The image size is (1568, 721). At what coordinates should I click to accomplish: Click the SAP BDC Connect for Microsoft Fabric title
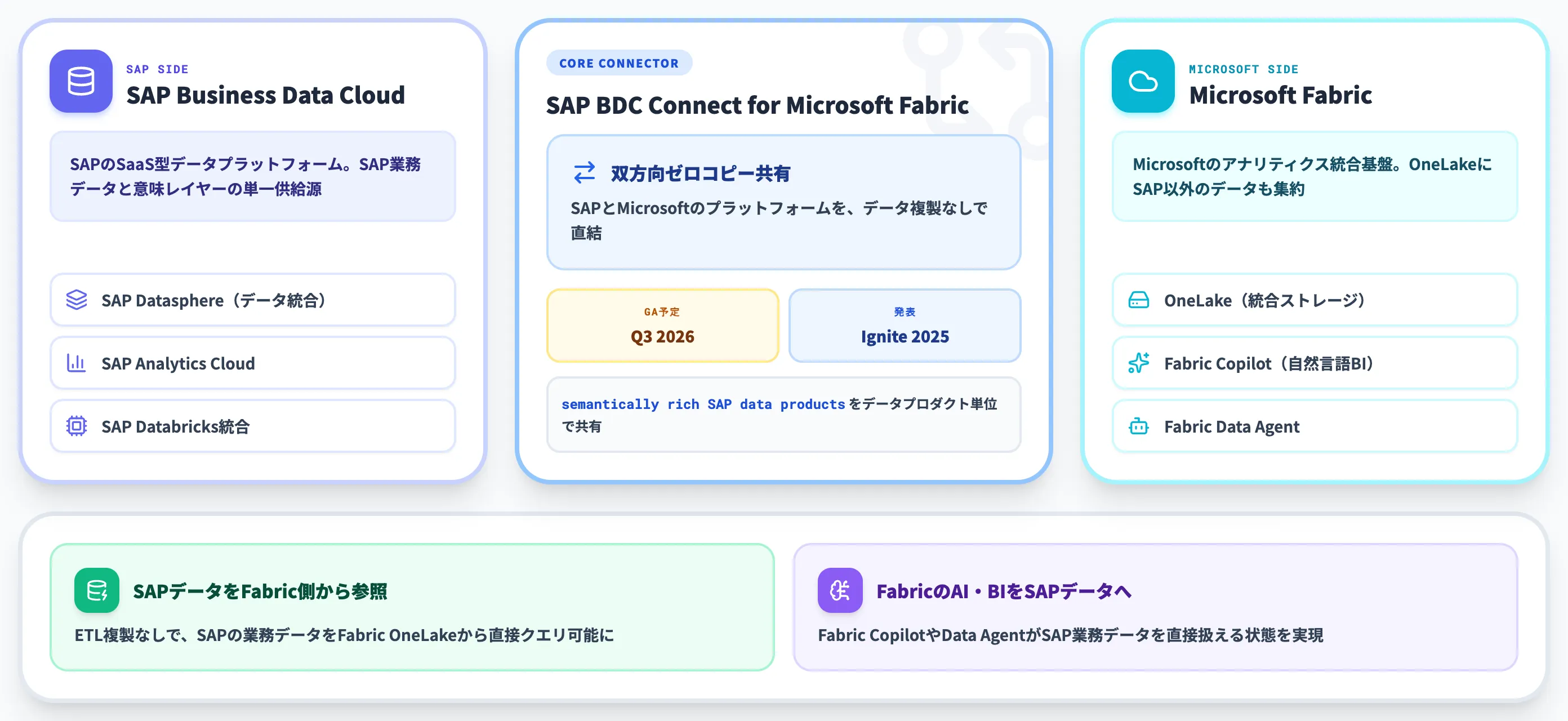[x=757, y=105]
